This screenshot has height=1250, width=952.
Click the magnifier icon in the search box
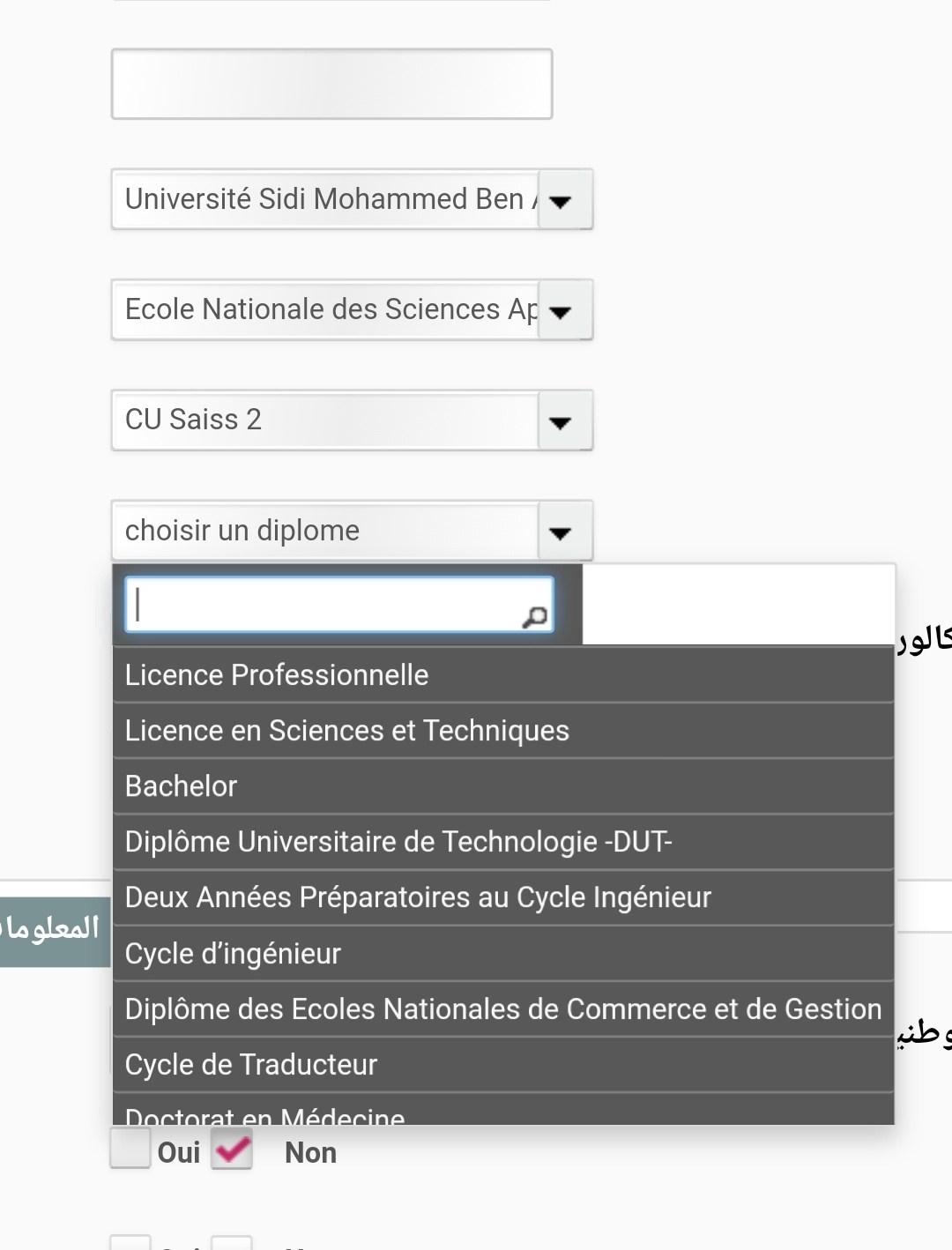point(534,616)
